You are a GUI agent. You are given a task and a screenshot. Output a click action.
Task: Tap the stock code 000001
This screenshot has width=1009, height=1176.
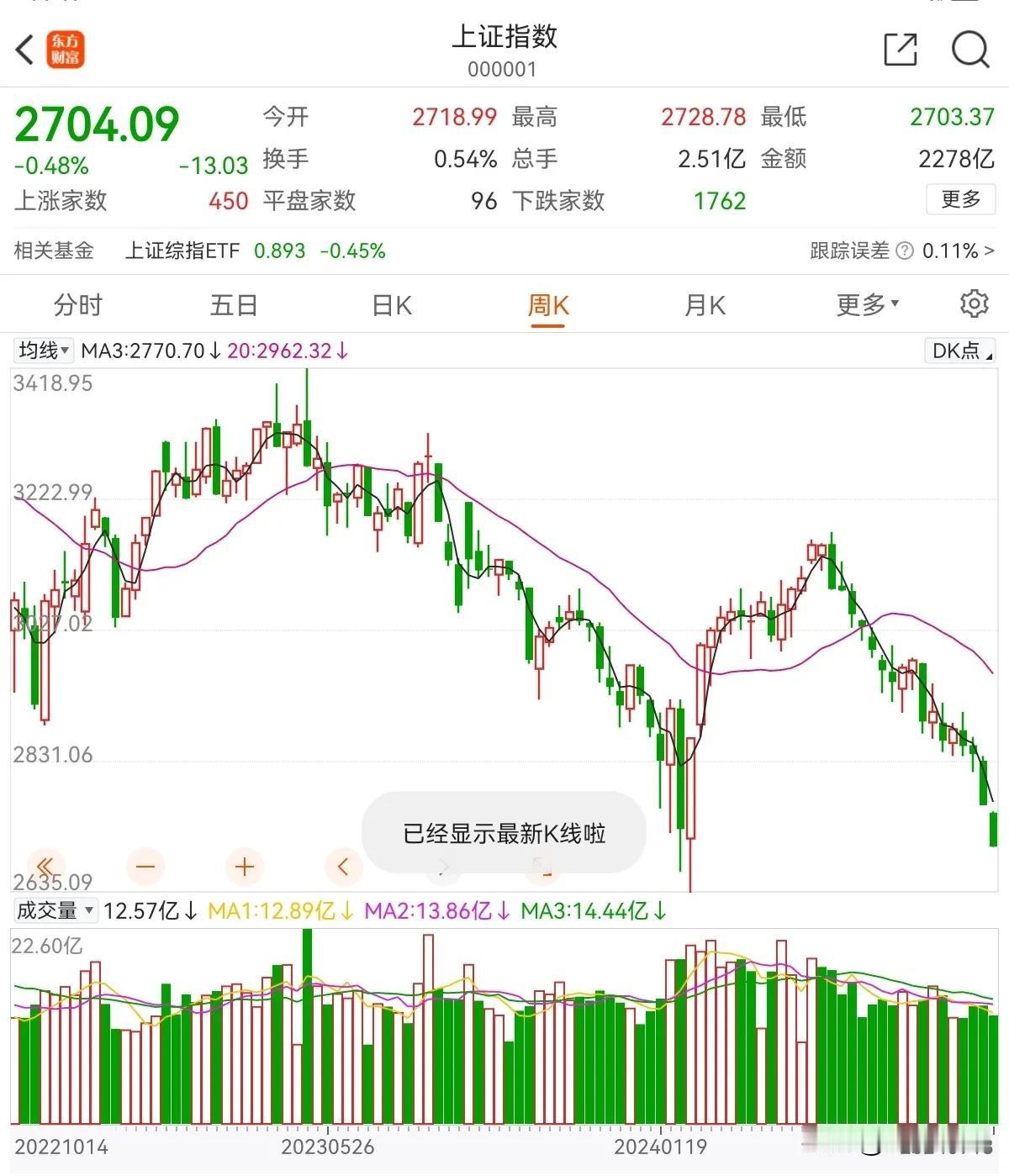tap(502, 69)
